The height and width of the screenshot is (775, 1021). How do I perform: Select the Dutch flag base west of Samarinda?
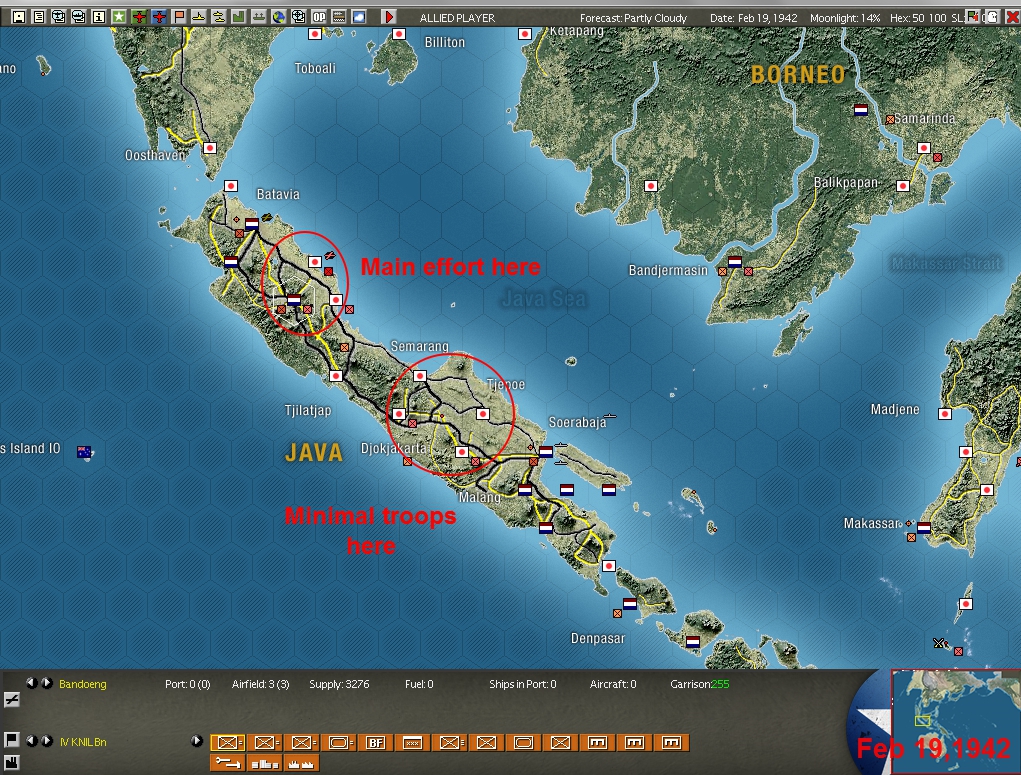861,110
